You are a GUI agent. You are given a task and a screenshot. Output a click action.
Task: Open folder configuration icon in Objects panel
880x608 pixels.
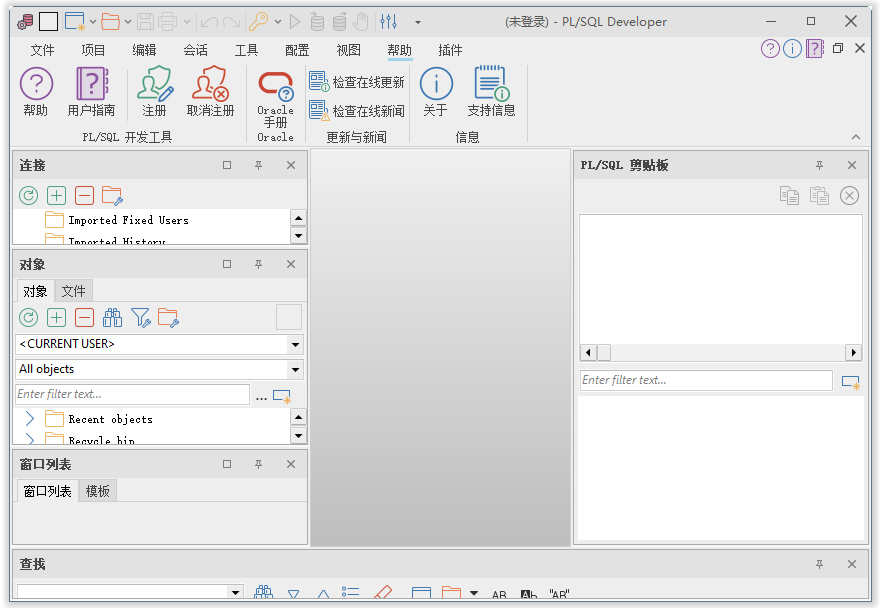pyautogui.click(x=168, y=318)
